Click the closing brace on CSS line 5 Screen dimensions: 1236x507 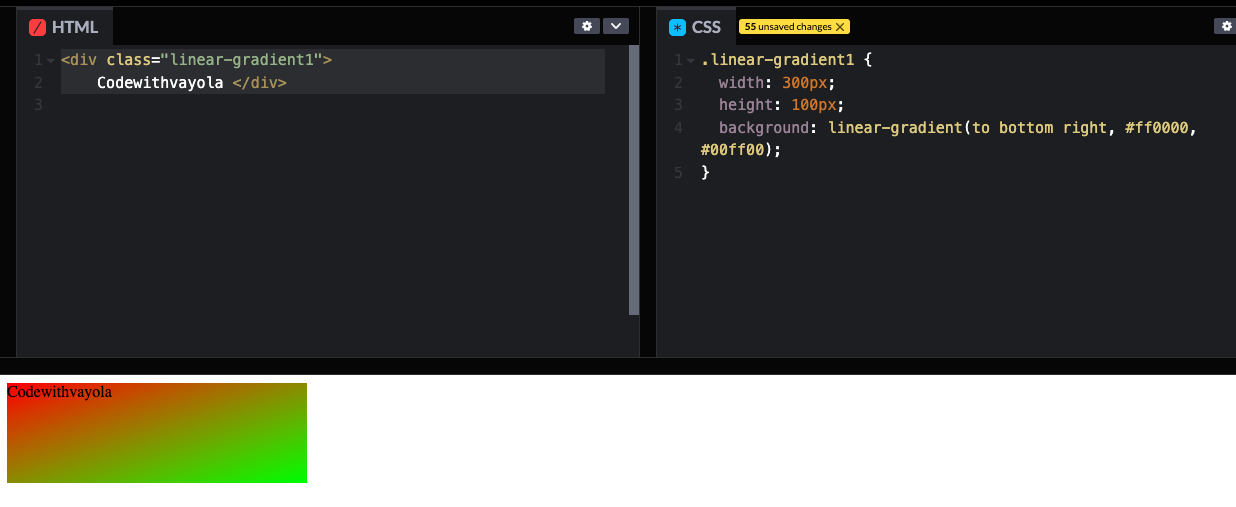tap(705, 173)
